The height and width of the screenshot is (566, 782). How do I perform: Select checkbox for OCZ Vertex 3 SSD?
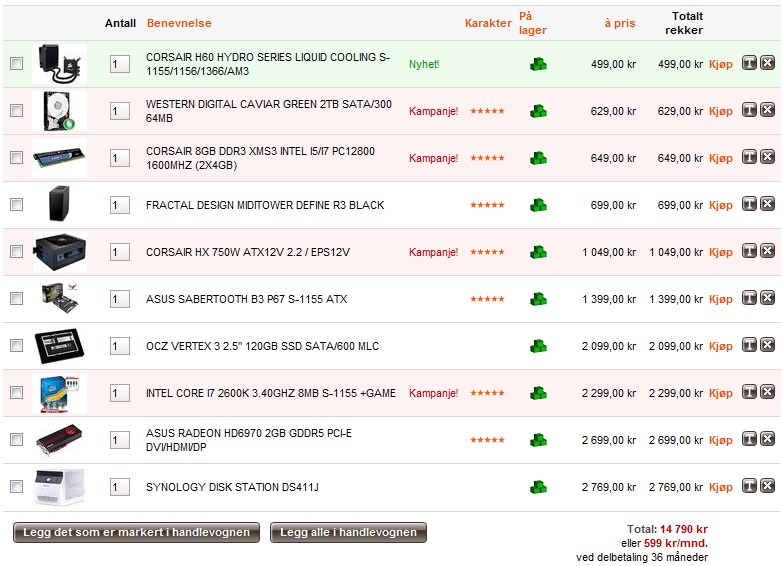click(16, 345)
